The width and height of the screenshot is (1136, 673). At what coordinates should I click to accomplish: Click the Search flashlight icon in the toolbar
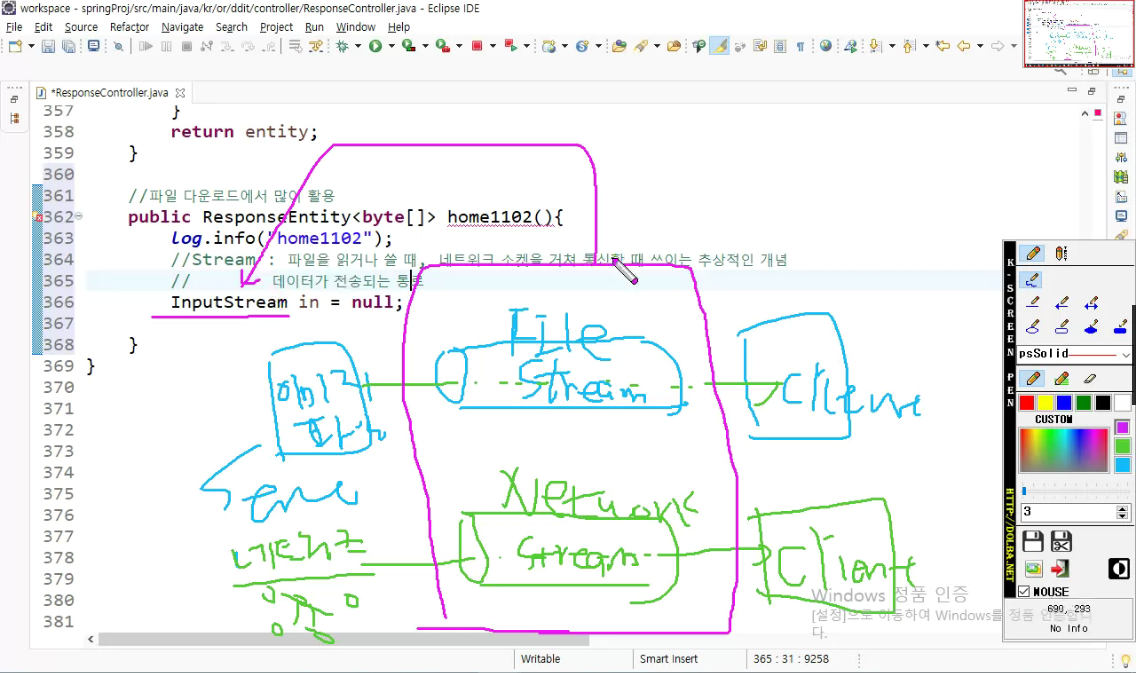click(640, 46)
